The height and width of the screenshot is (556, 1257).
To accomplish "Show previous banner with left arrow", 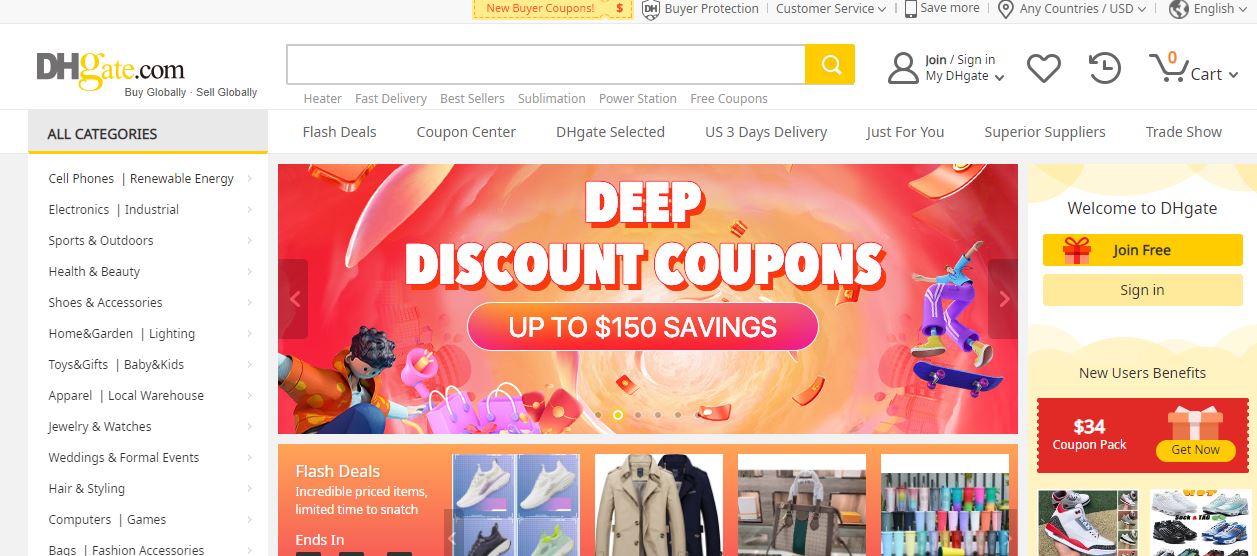I will tap(293, 299).
